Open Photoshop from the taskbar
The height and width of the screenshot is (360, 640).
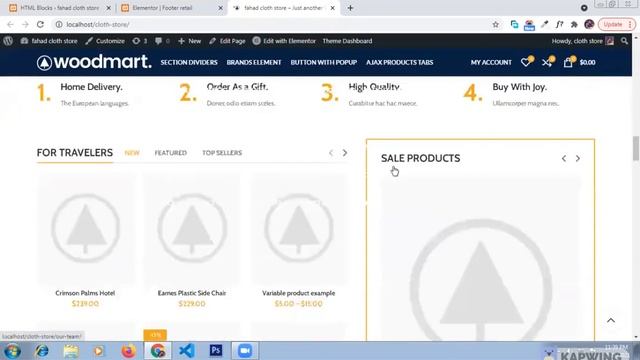216,350
